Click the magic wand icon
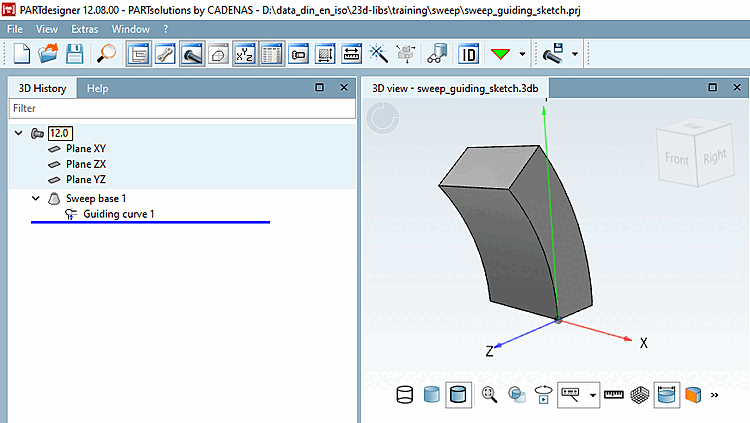This screenshot has height=423, width=750. point(378,54)
